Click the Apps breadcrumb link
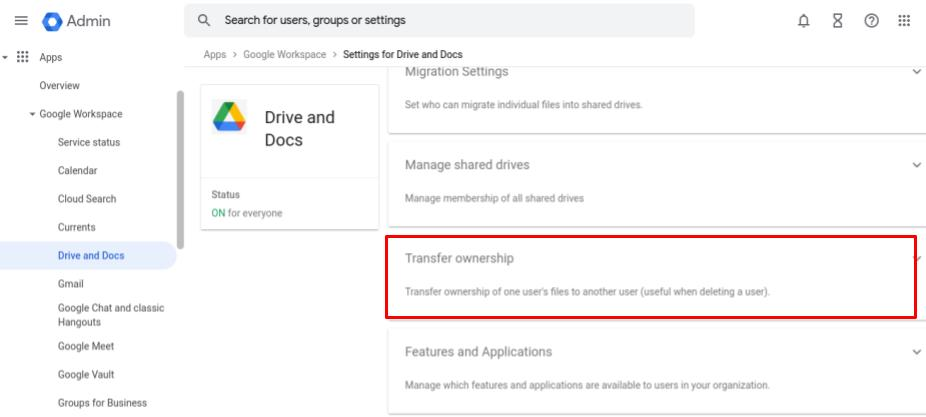 [x=215, y=54]
